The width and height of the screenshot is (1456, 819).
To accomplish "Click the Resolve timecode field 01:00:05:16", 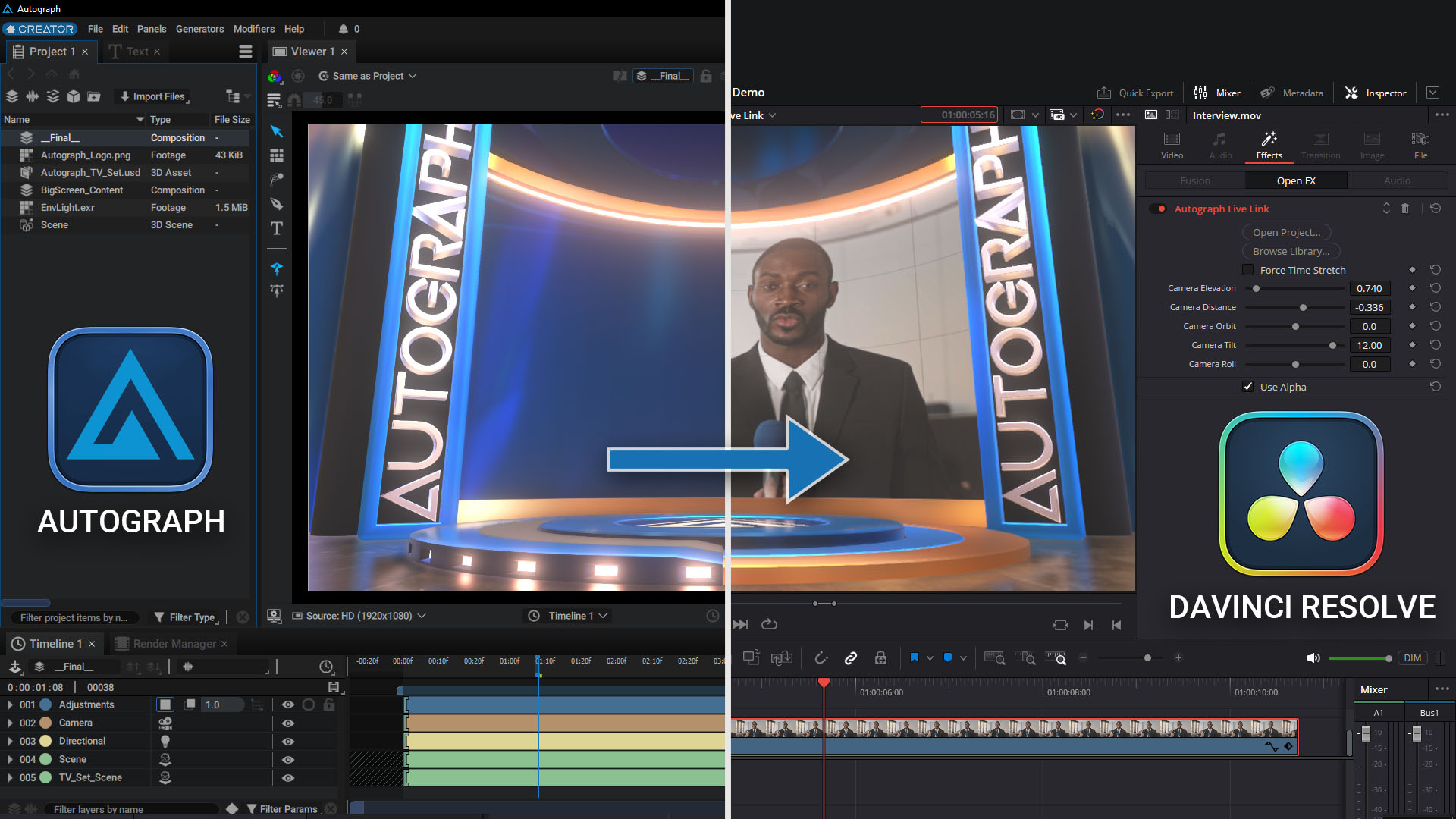I will point(959,115).
